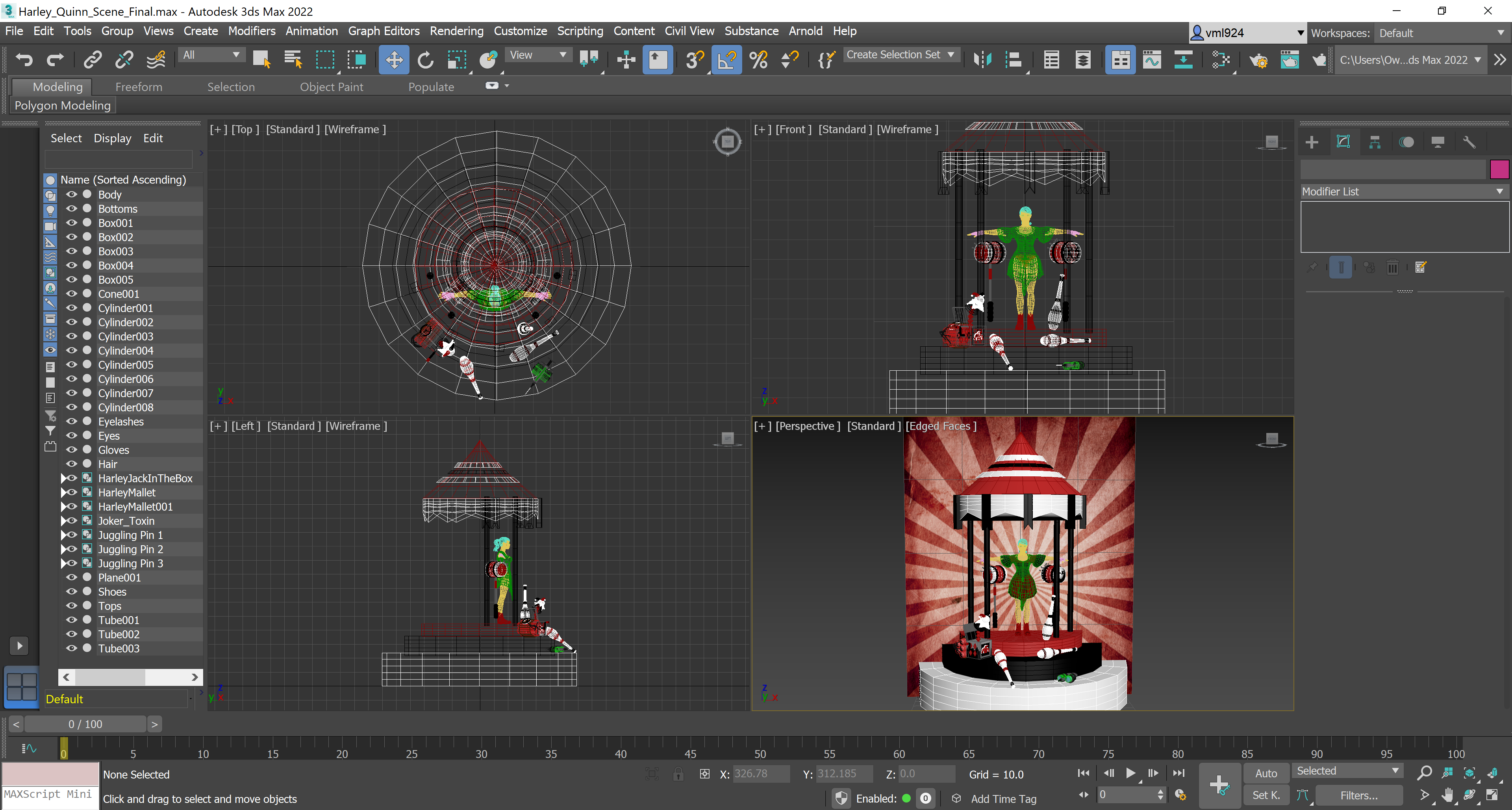This screenshot has width=1512, height=810.
Task: Toggle visibility of Hair object
Action: [x=72, y=464]
